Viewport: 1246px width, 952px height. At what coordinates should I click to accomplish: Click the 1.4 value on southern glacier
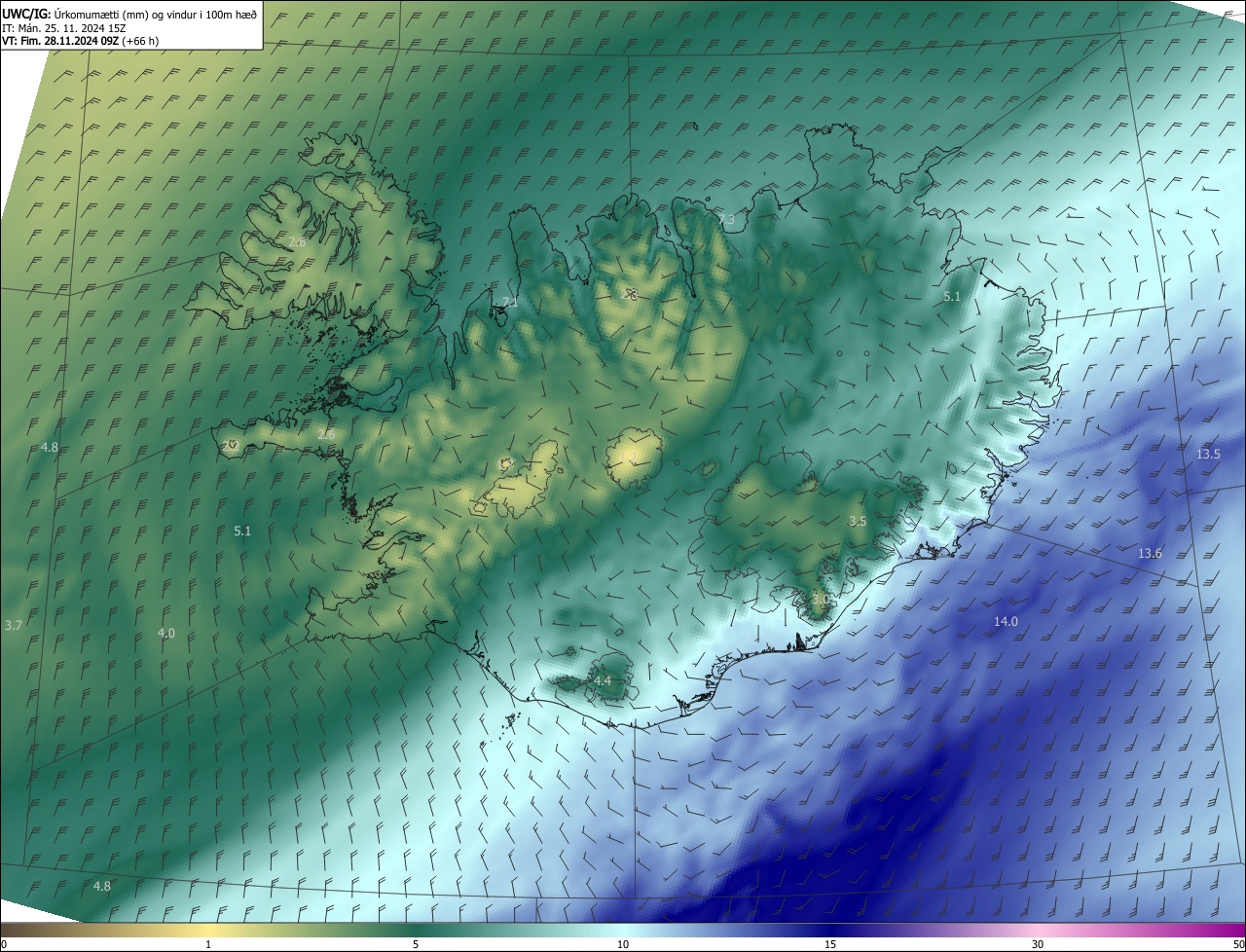click(x=603, y=680)
